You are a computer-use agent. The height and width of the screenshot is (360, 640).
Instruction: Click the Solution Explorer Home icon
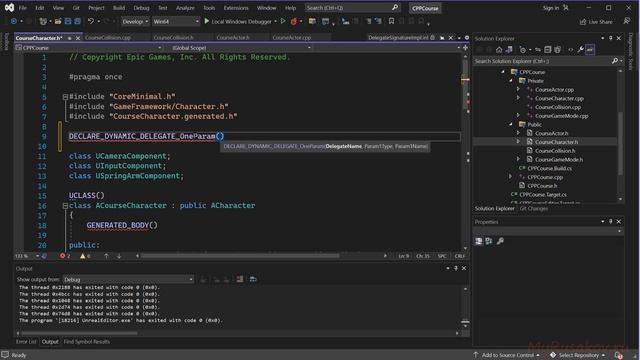499,50
